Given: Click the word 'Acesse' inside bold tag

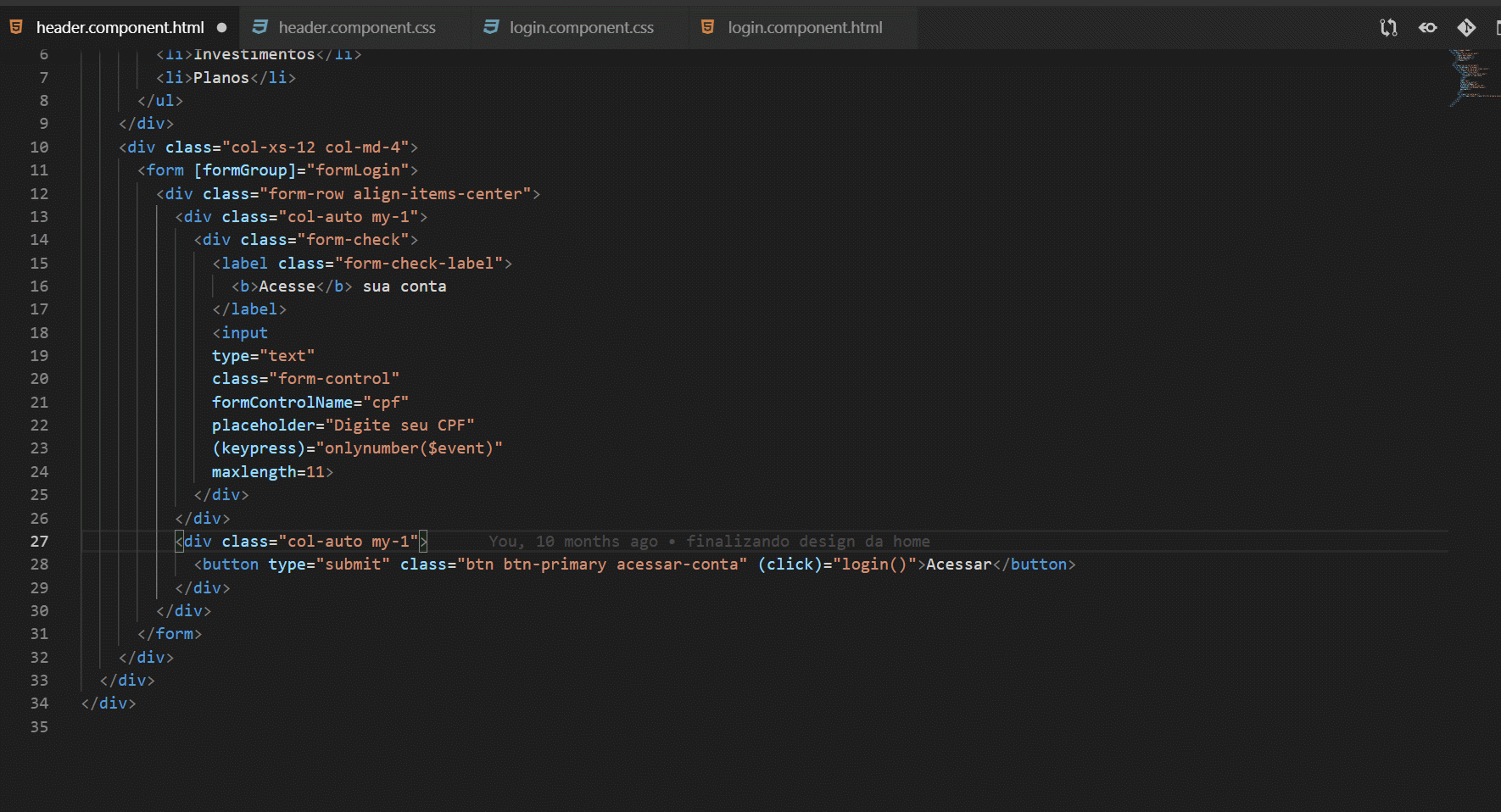Looking at the screenshot, I should [x=287, y=286].
